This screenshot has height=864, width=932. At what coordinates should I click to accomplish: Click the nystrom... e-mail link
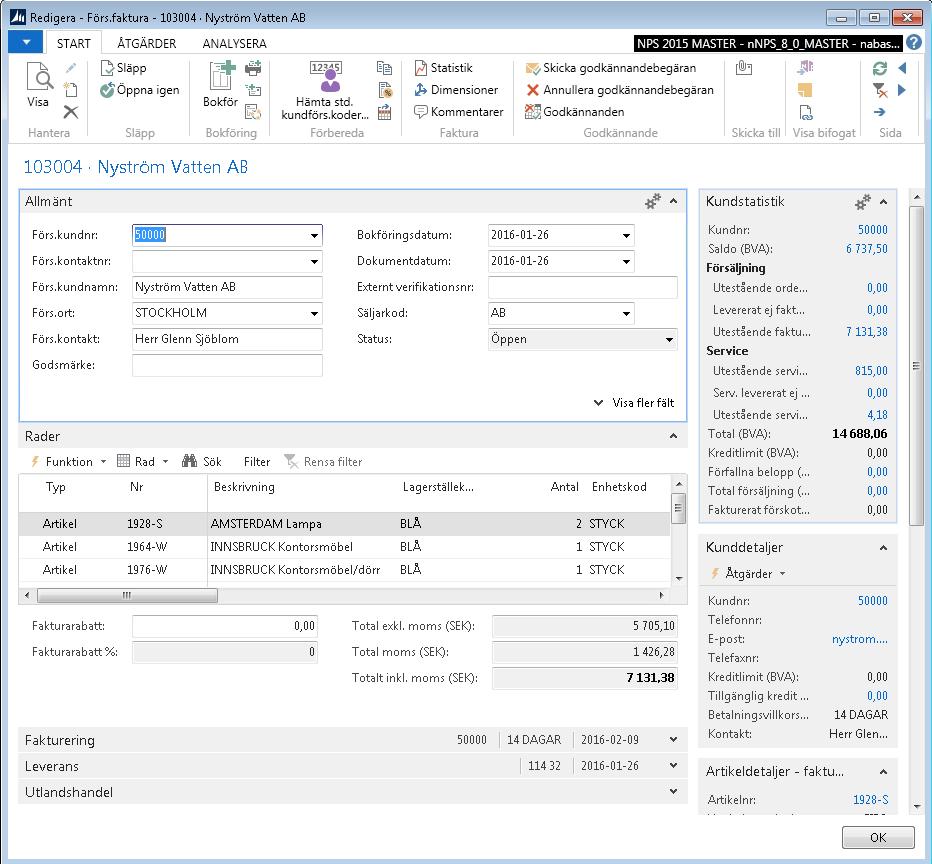click(859, 639)
